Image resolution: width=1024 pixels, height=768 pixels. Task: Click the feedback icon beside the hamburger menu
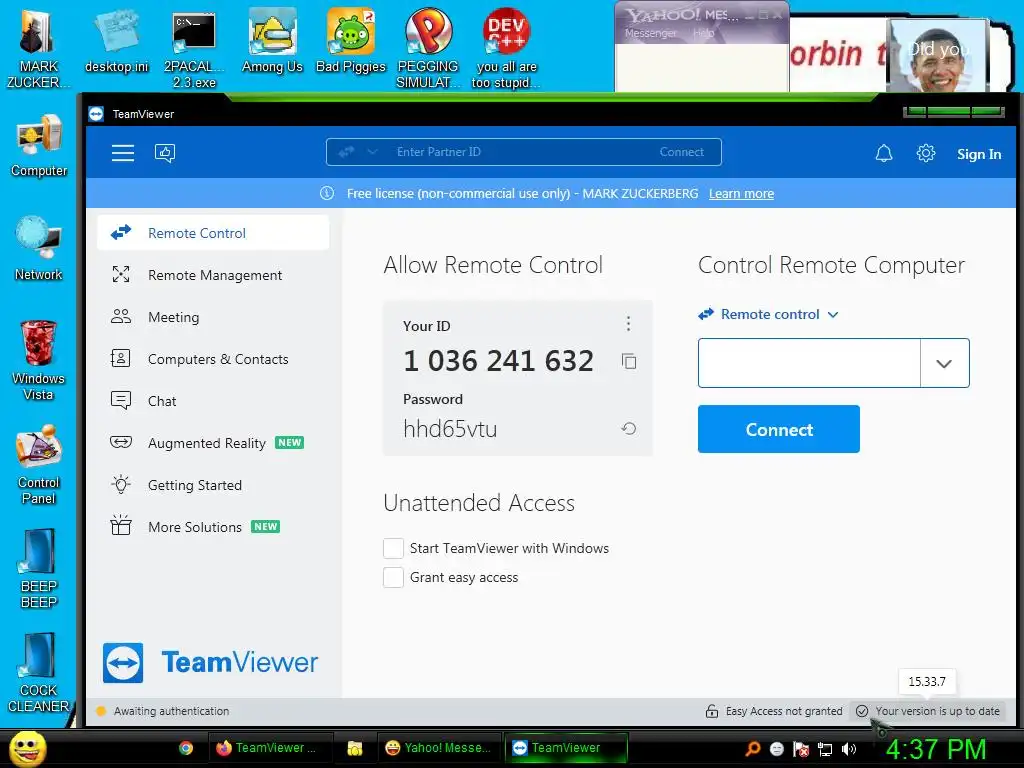click(x=165, y=153)
